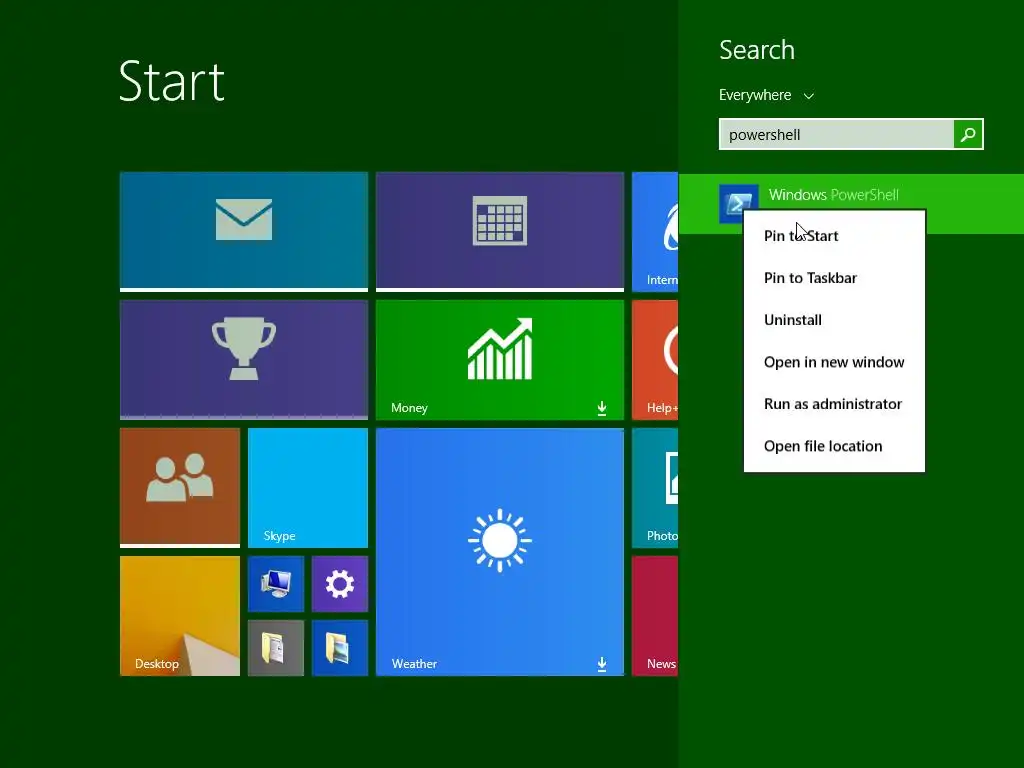Click the Windows PowerShell result icon

pyautogui.click(x=739, y=203)
